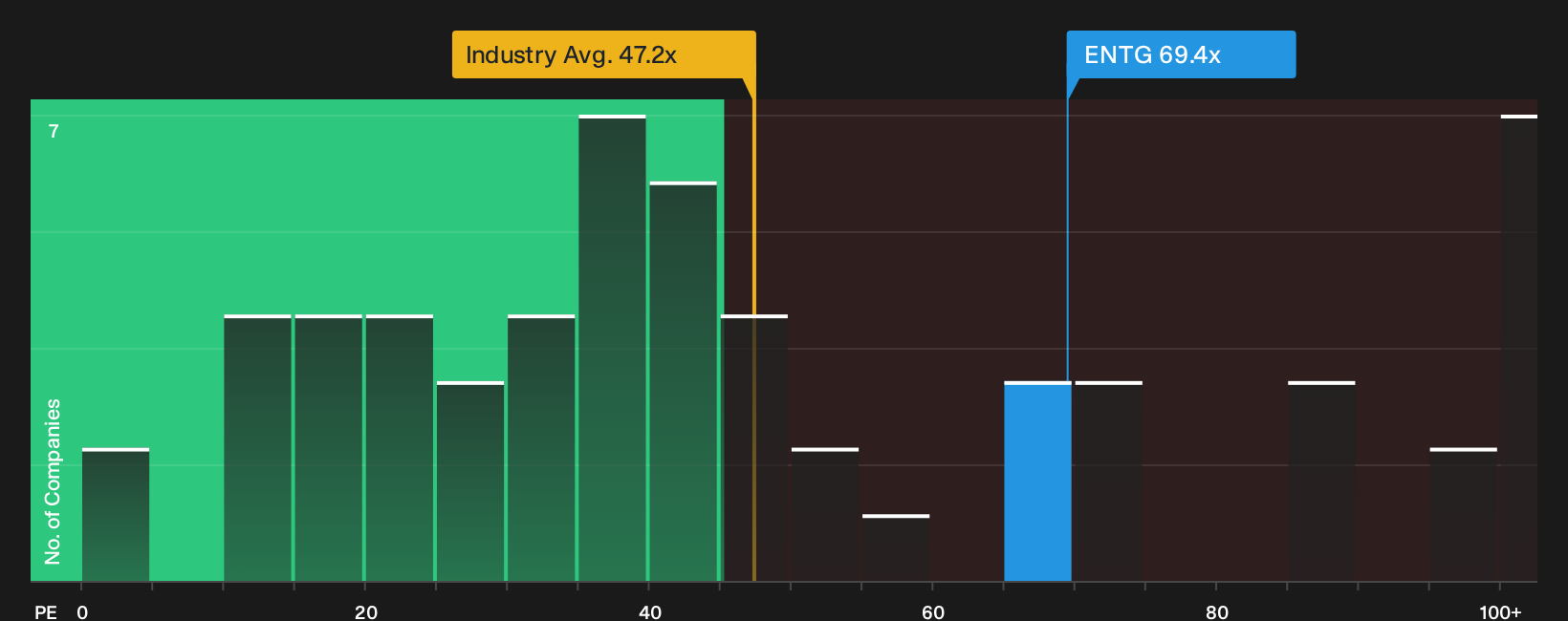Select the blue ENTG histogram bar
Image resolution: width=1568 pixels, height=621 pixels.
tap(1037, 482)
